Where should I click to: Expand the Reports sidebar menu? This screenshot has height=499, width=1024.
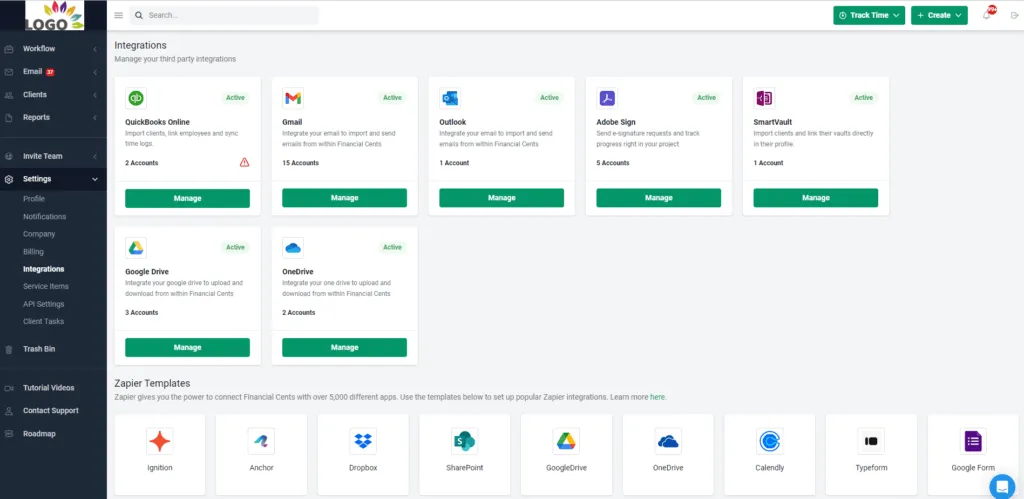(53, 118)
